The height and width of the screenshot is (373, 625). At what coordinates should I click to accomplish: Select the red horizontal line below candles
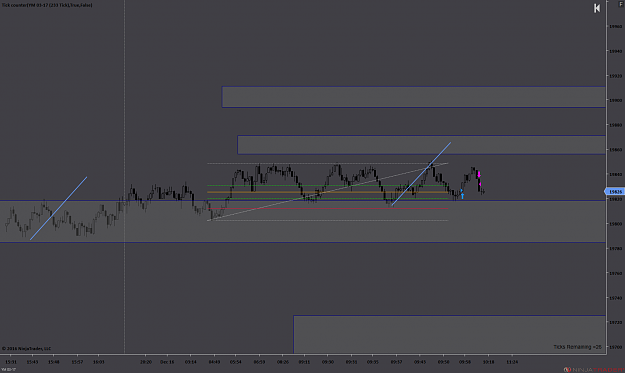tap(328, 208)
